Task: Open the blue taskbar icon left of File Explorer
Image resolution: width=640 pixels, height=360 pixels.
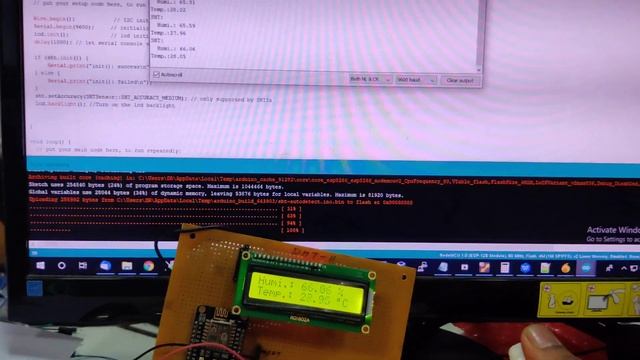Action: (x=105, y=266)
